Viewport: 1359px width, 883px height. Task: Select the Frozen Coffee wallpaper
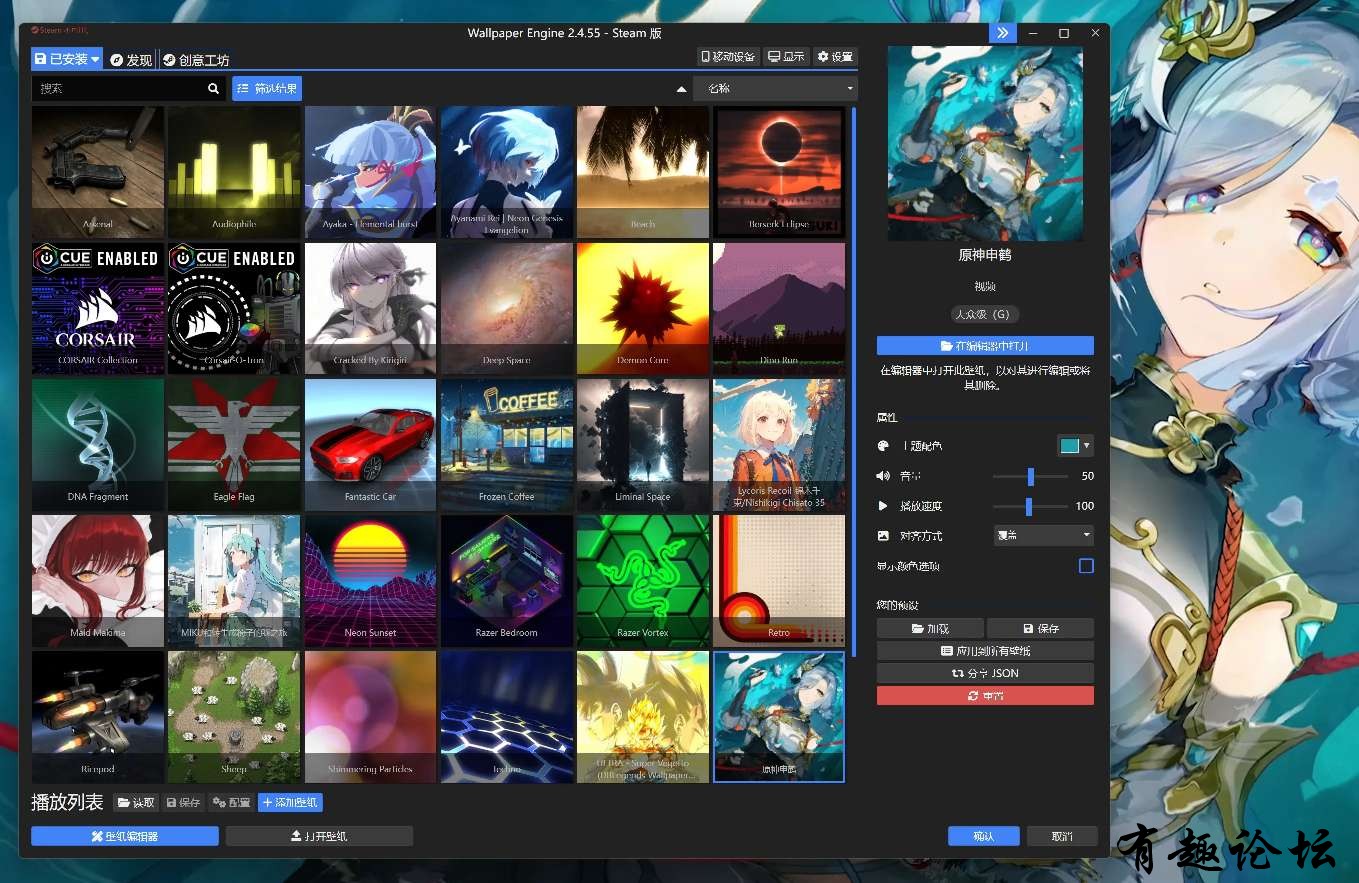(507, 444)
